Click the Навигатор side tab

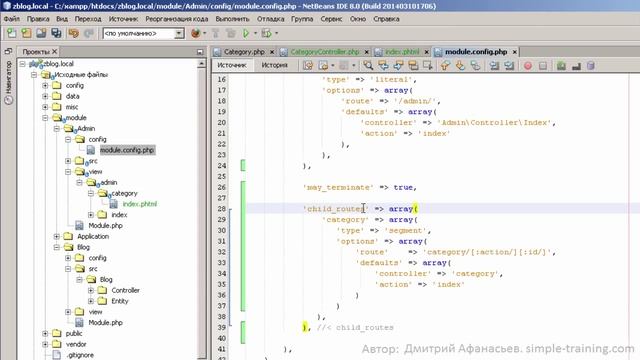[x=9, y=82]
